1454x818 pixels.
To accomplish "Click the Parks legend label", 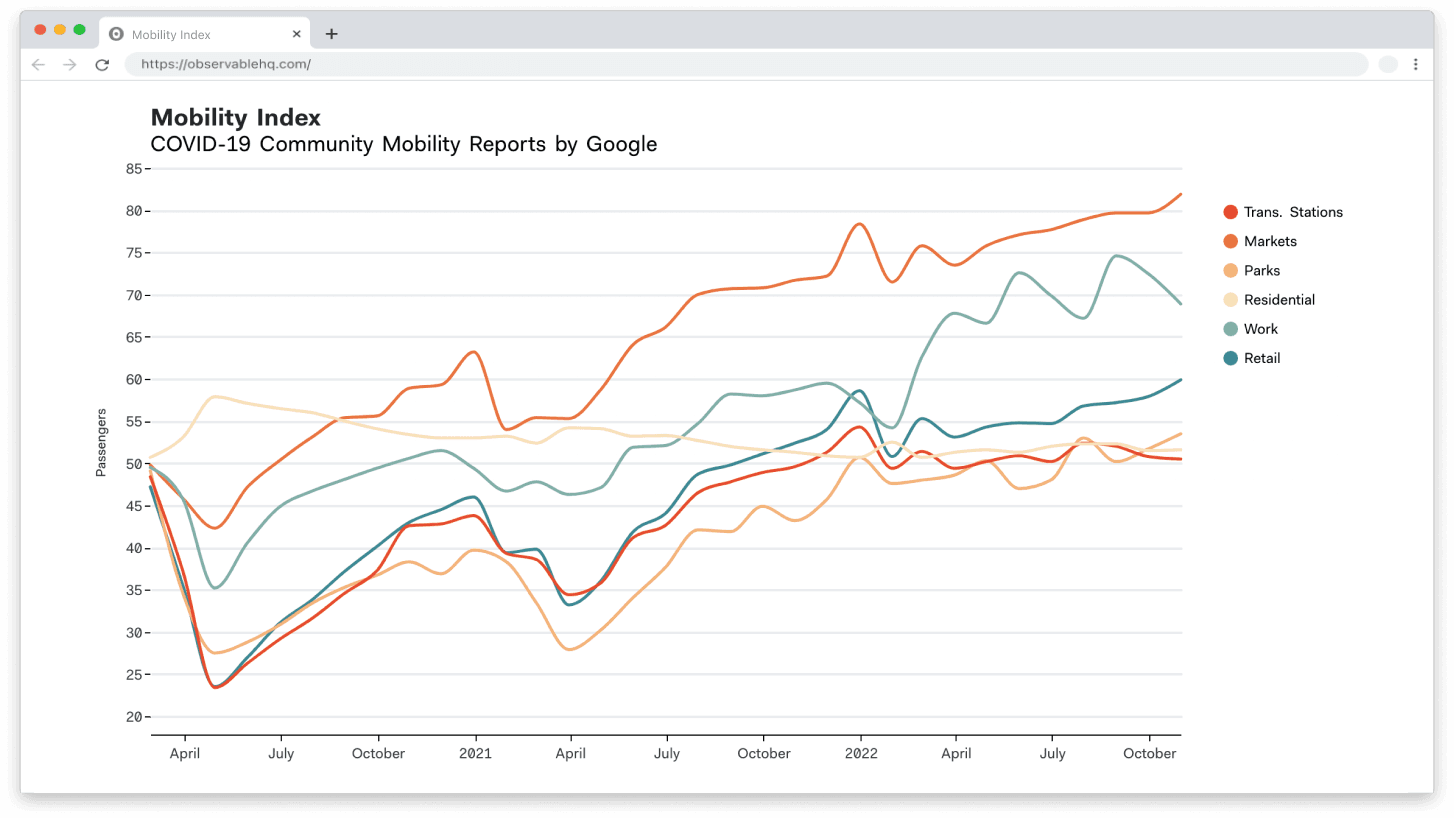I will pyautogui.click(x=1261, y=271).
